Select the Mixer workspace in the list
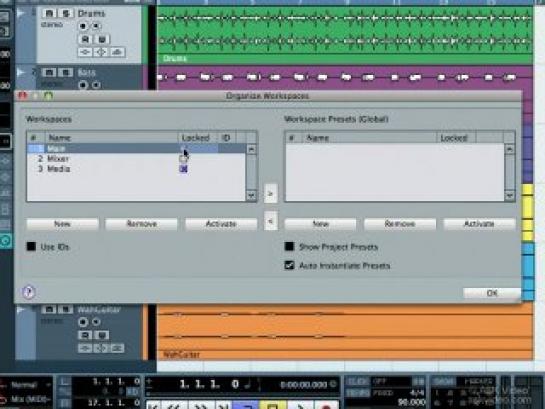Image resolution: width=545 pixels, height=409 pixels. click(136, 159)
